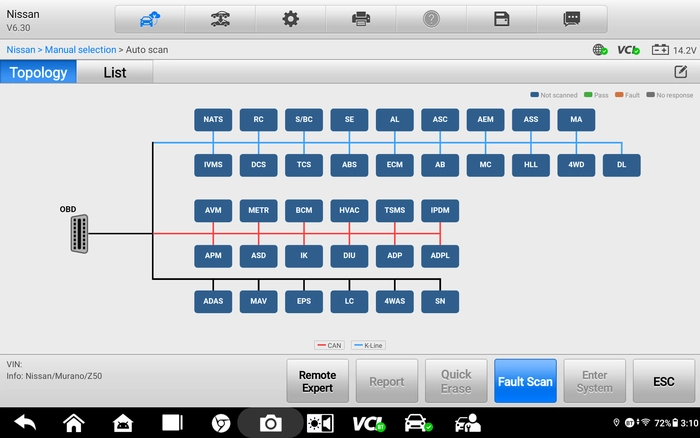Tap the VCI connection status icon
Image resolution: width=700 pixels, height=438 pixels.
[x=628, y=50]
